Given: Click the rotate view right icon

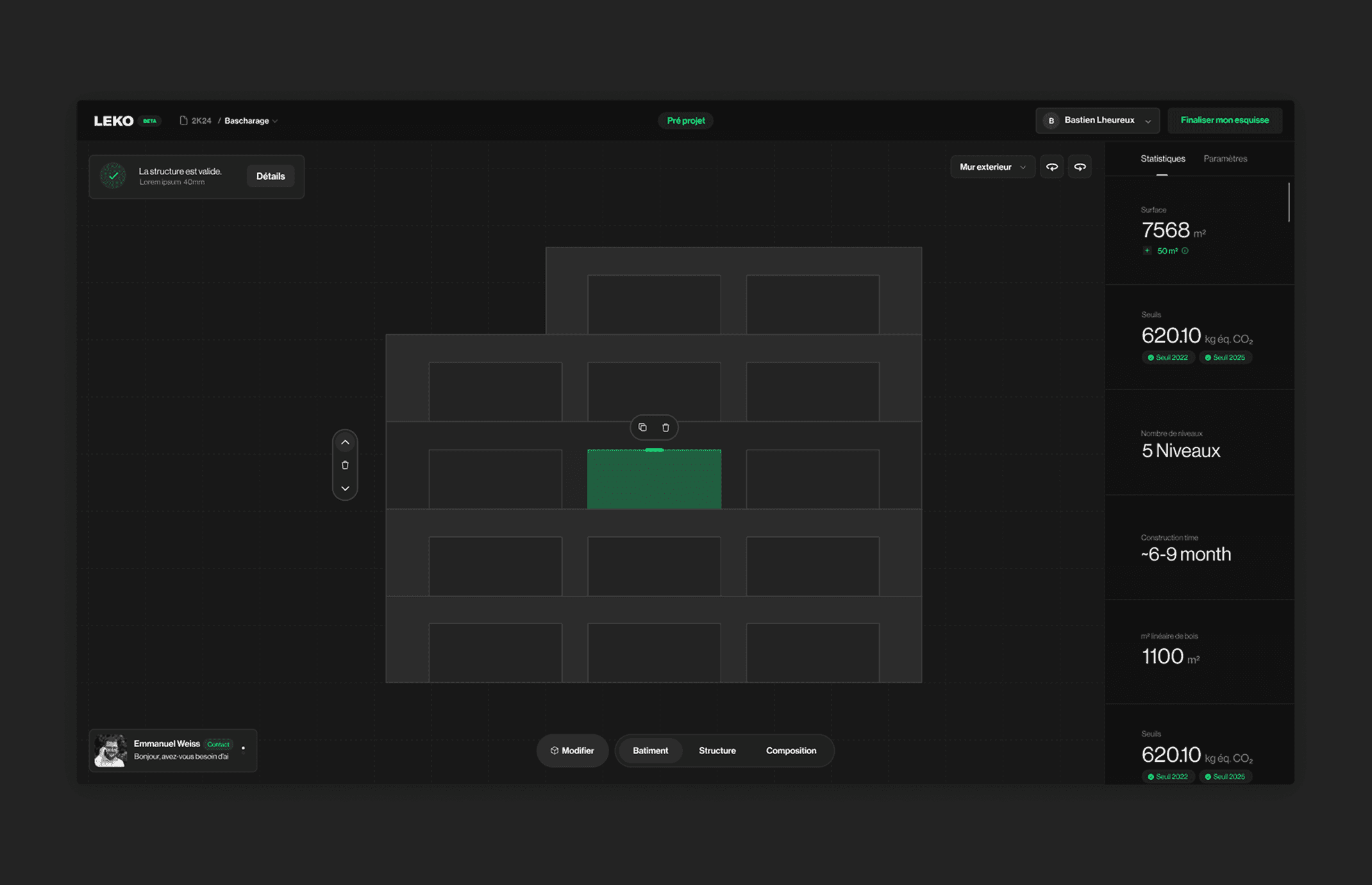Looking at the screenshot, I should 1080,167.
